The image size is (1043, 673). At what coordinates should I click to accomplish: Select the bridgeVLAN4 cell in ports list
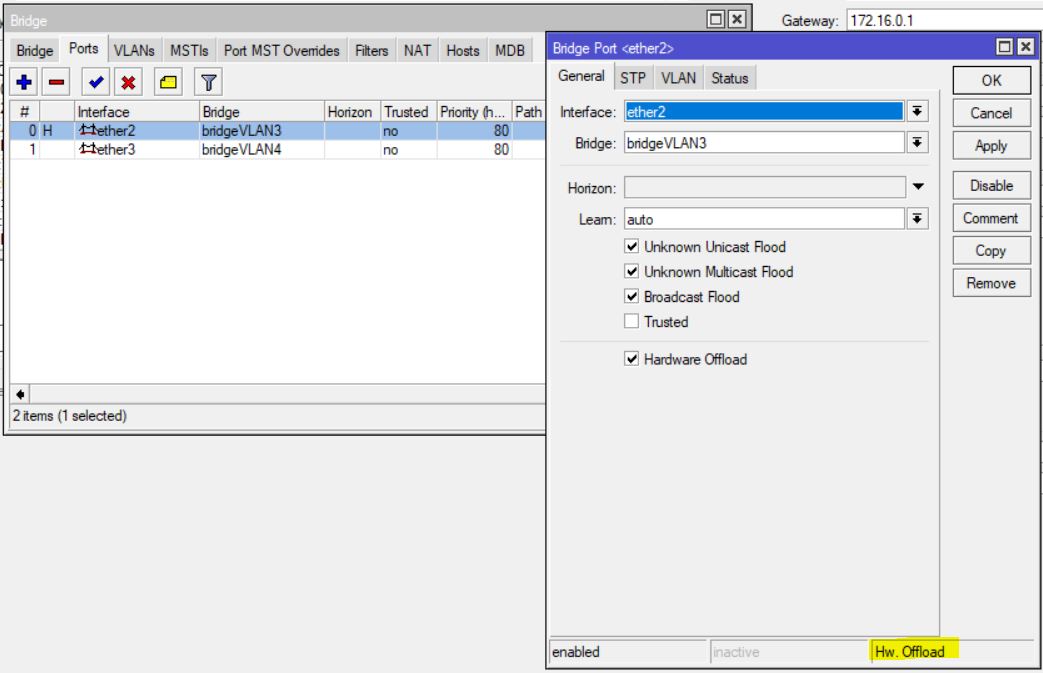click(x=262, y=149)
